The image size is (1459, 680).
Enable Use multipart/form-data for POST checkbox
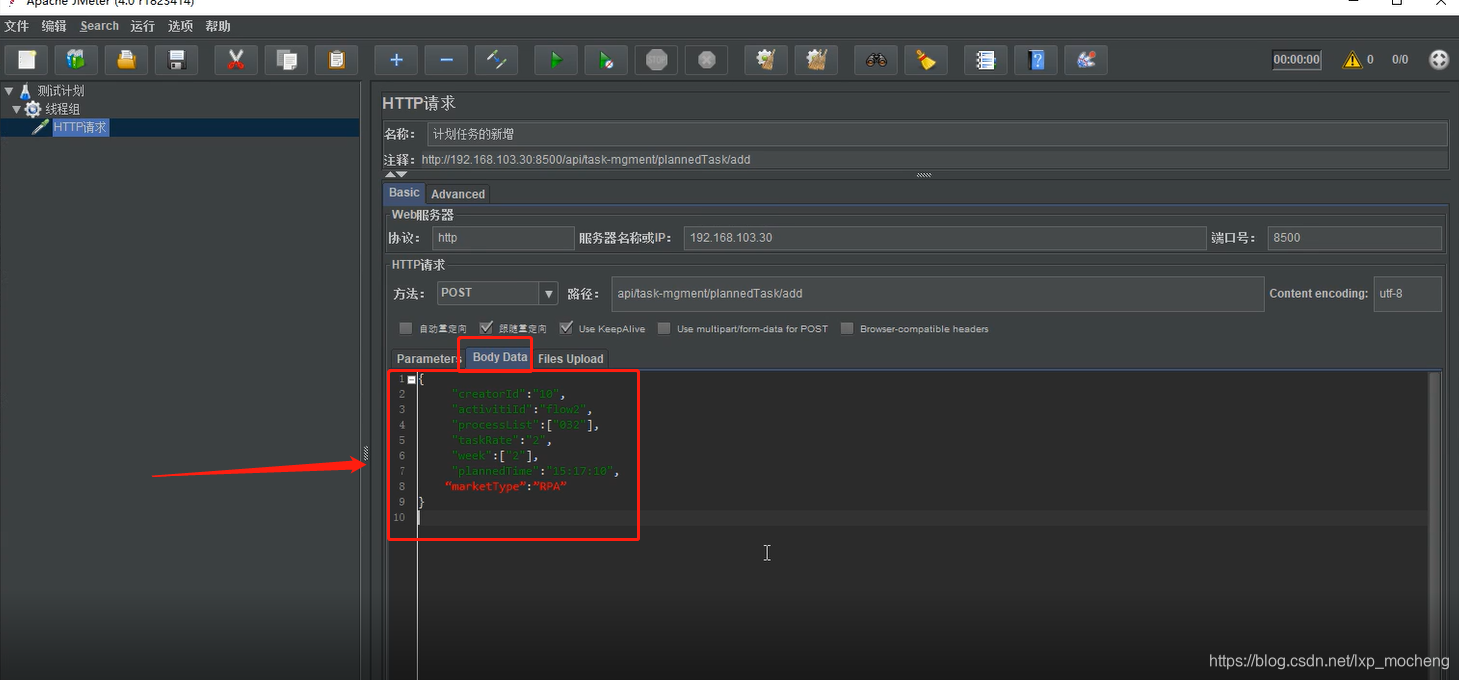coord(664,328)
